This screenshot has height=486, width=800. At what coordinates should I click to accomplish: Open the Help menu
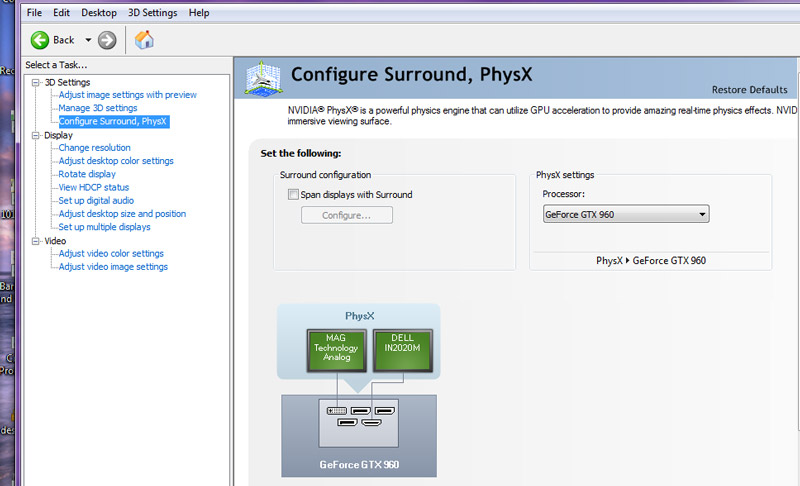coord(199,13)
